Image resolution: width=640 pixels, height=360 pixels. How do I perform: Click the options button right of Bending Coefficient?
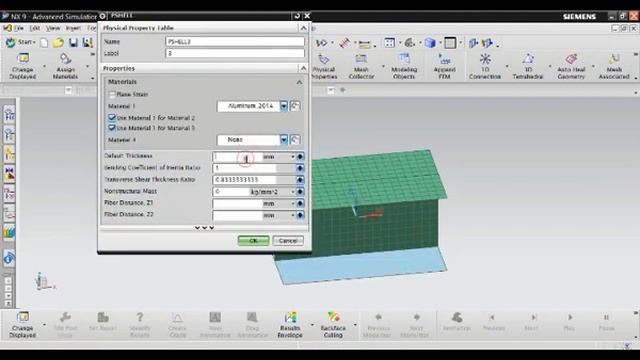tap(300, 168)
